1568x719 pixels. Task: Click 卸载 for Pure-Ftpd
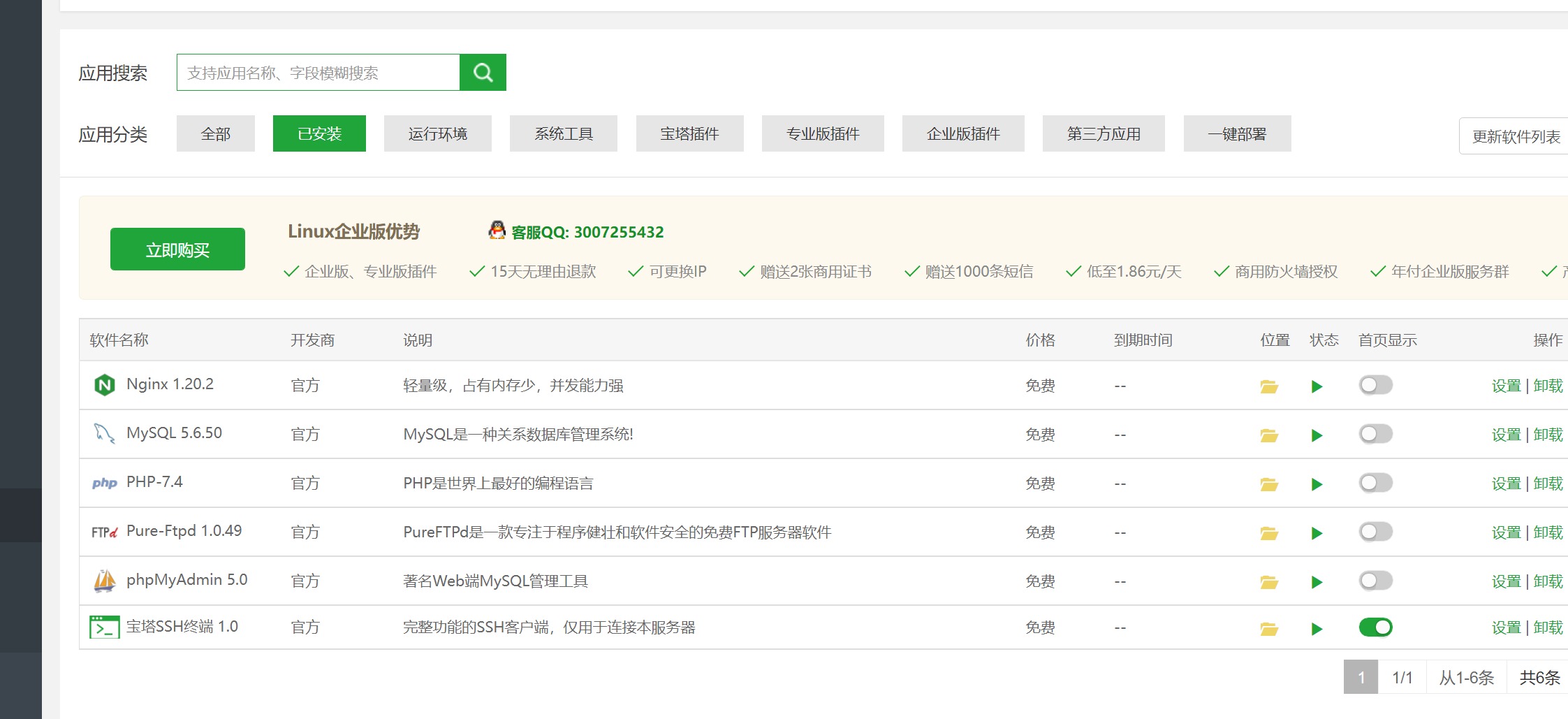click(x=1548, y=532)
